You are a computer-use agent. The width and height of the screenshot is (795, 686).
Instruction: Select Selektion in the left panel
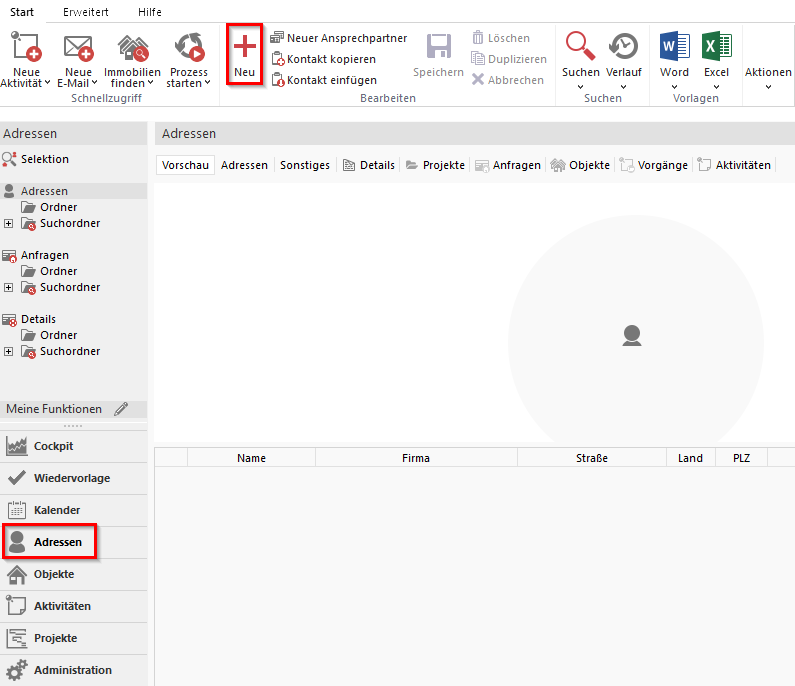[44, 159]
